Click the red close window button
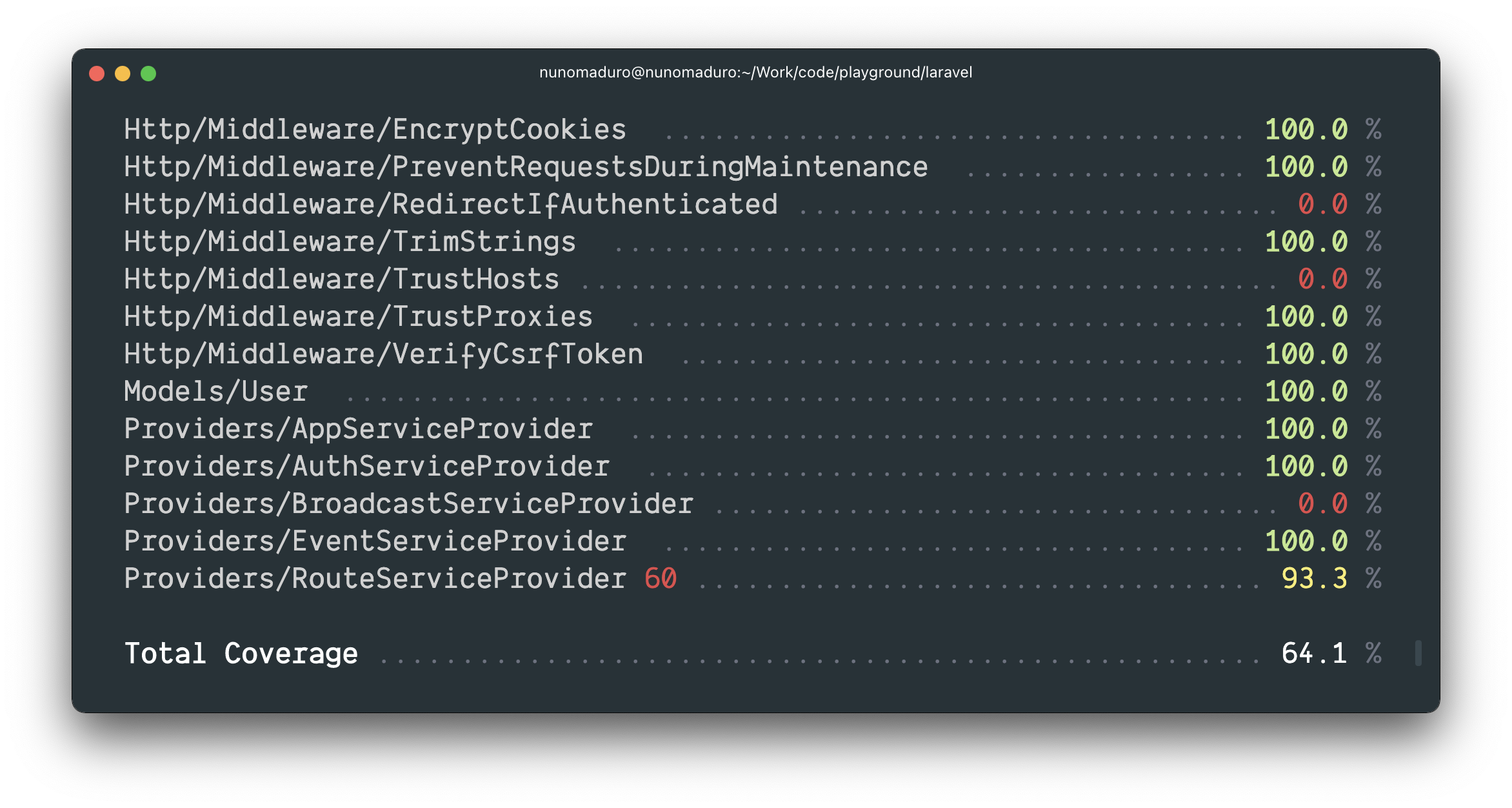 click(97, 74)
